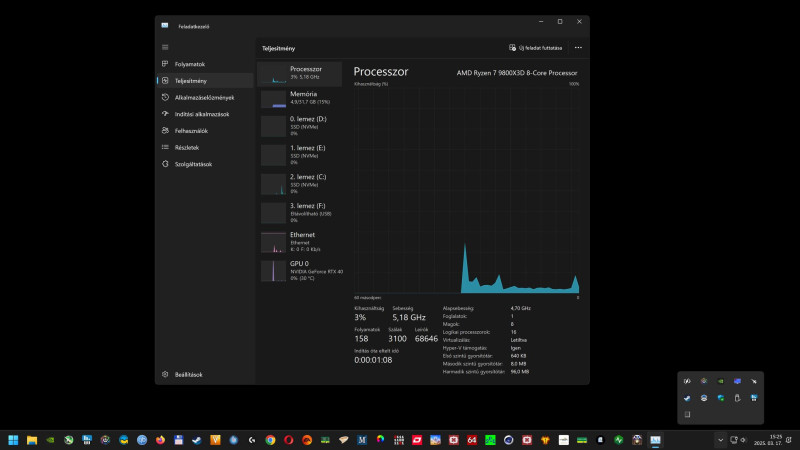Collapse the hidden tray icons chevron
The width and height of the screenshot is (800, 450).
click(720, 440)
